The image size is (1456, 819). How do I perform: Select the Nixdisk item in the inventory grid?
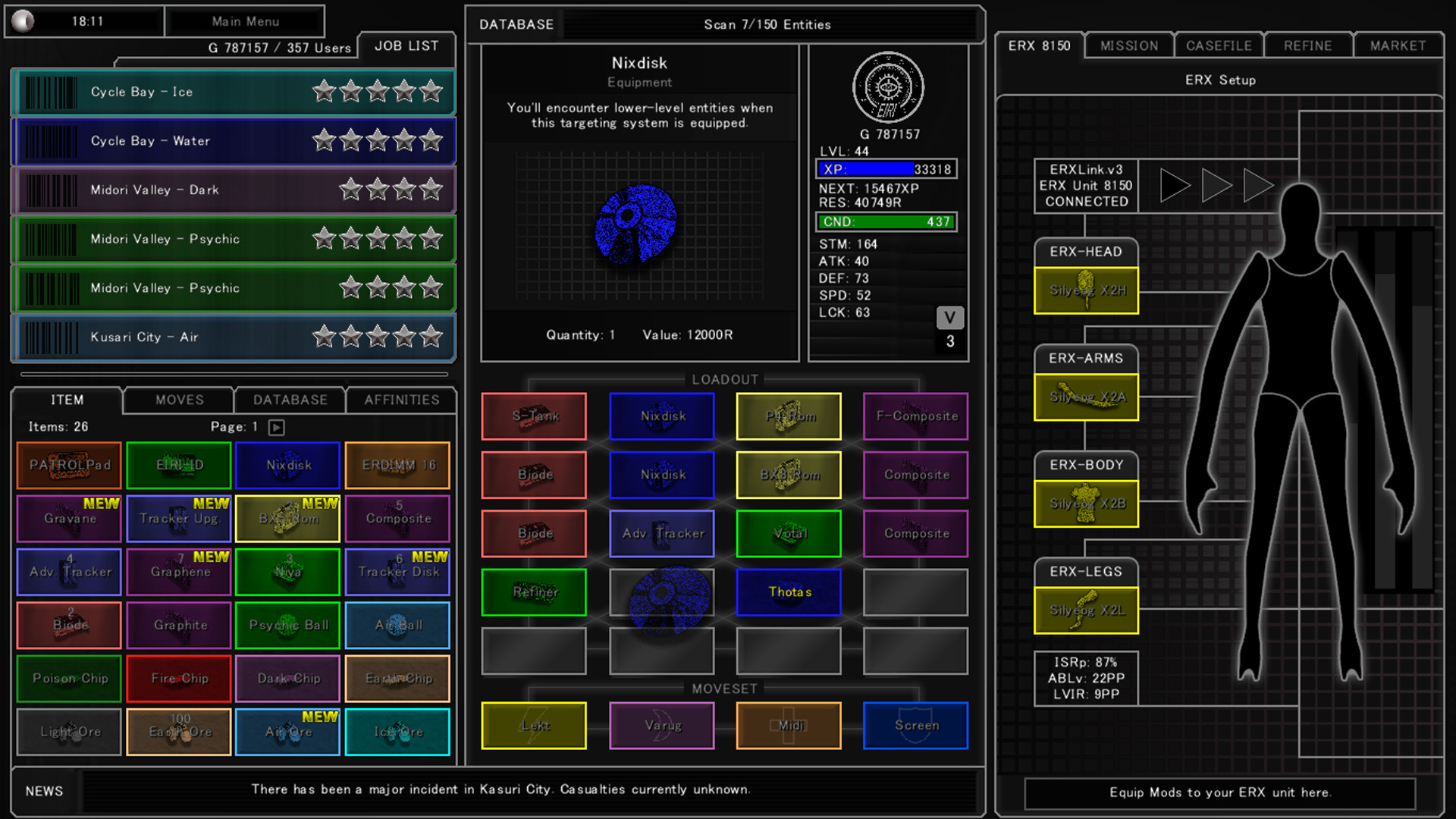coord(287,465)
